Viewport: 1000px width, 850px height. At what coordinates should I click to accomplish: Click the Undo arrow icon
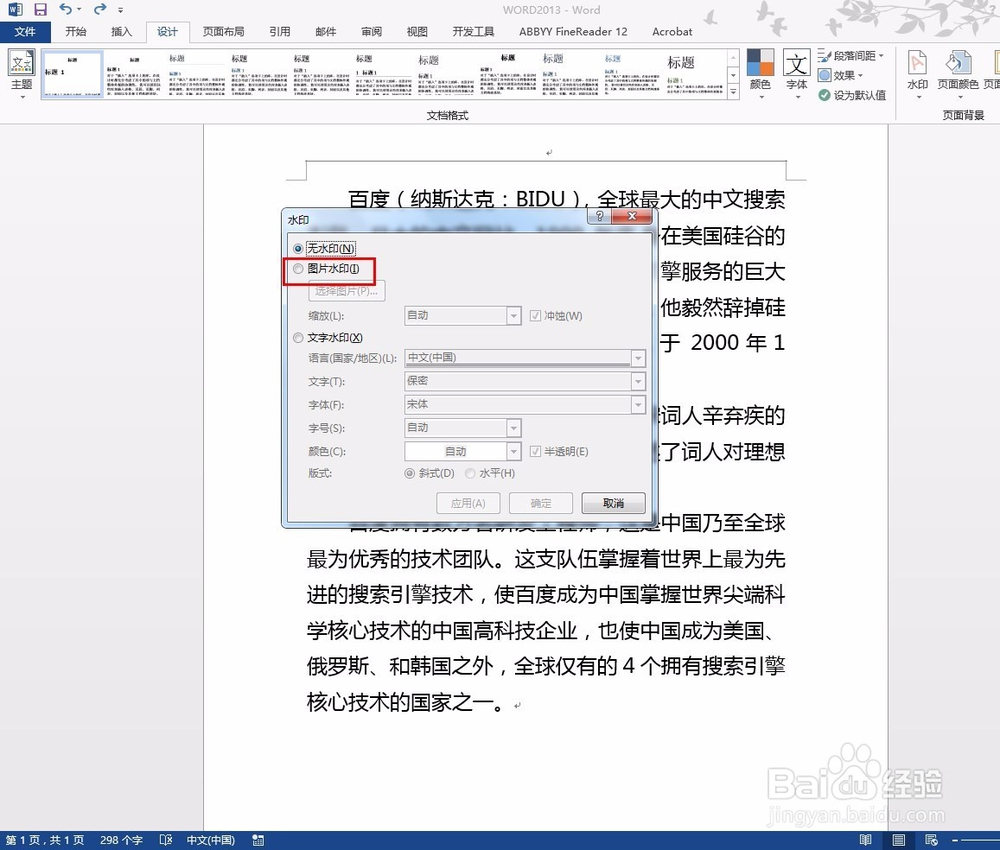66,9
